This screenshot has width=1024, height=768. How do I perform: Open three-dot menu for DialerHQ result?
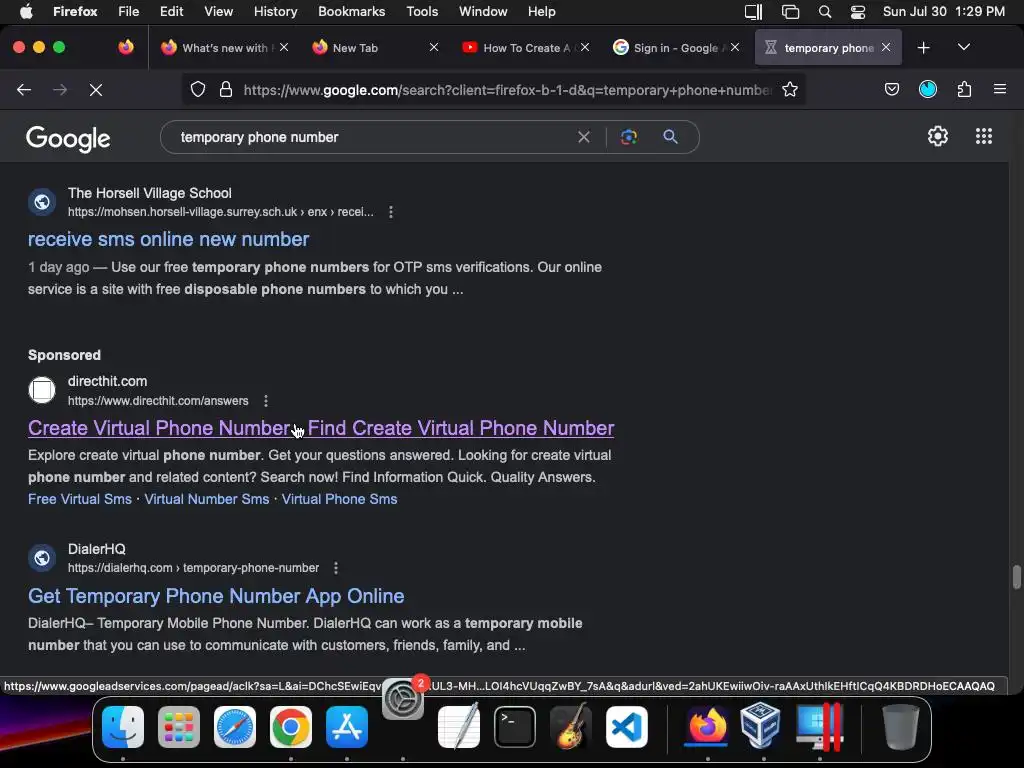point(336,568)
